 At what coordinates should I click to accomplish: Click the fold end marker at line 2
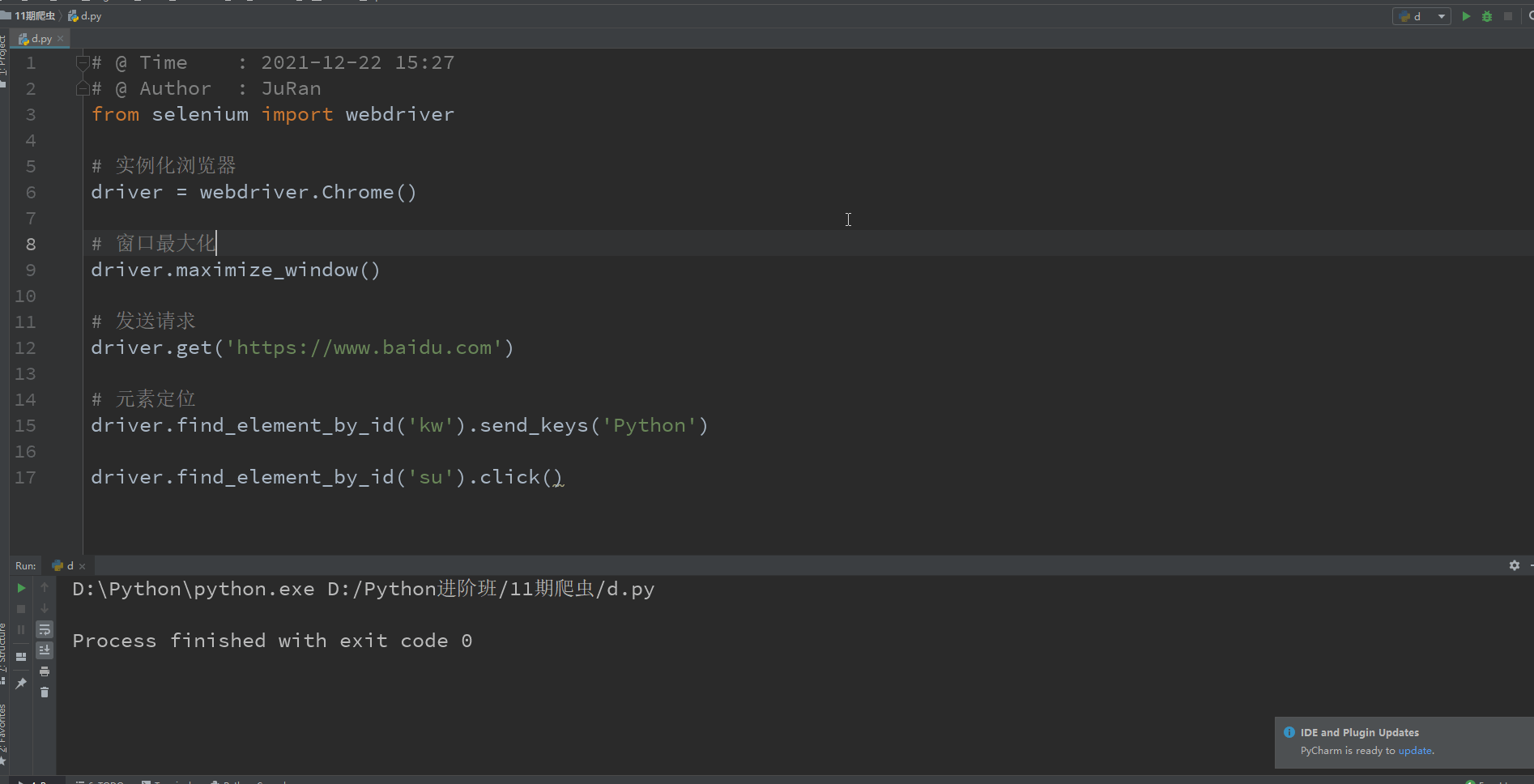[x=82, y=88]
